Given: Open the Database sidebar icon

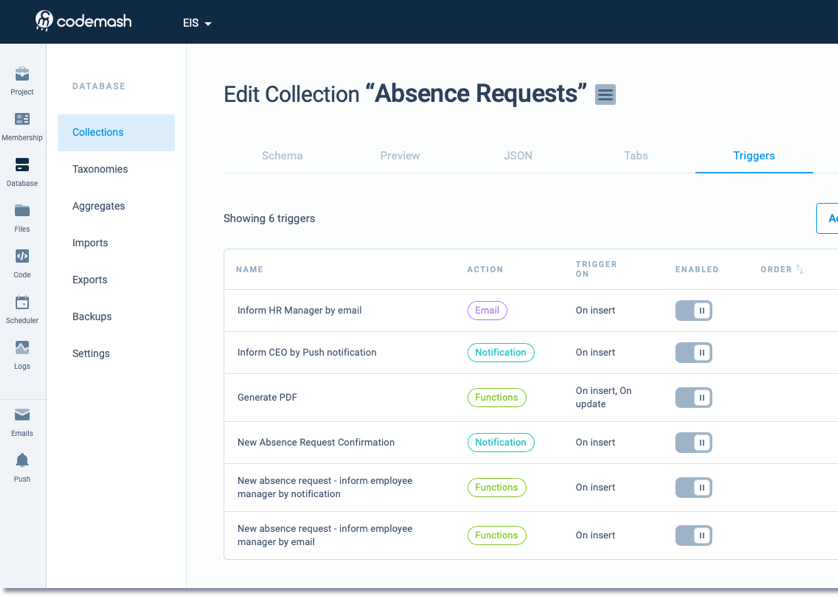Looking at the screenshot, I should pos(22,172).
